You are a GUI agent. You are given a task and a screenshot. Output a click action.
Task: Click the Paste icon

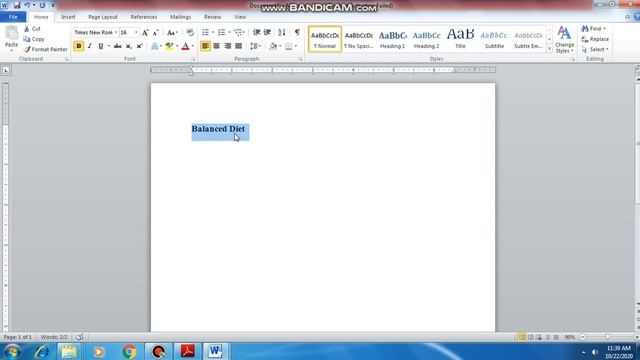(11, 33)
